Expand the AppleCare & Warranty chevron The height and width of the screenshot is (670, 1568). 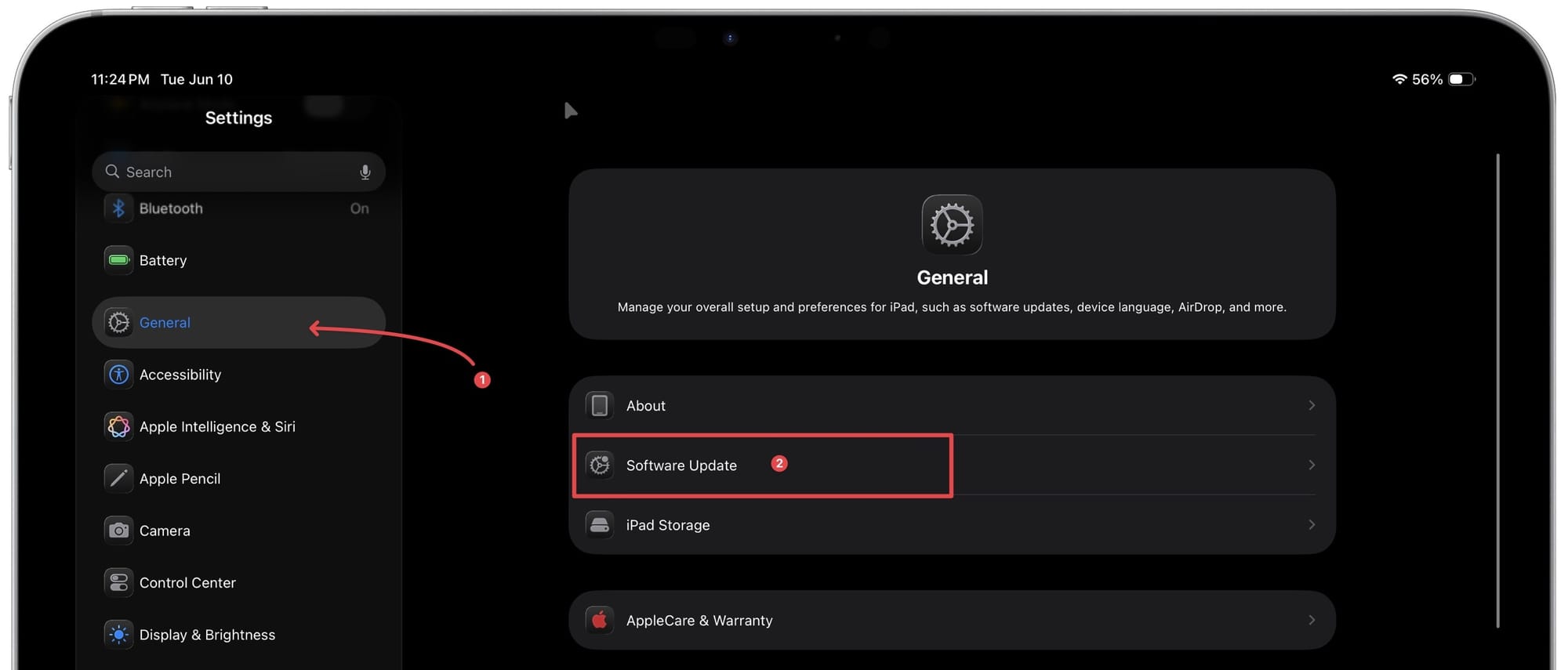coord(1312,620)
